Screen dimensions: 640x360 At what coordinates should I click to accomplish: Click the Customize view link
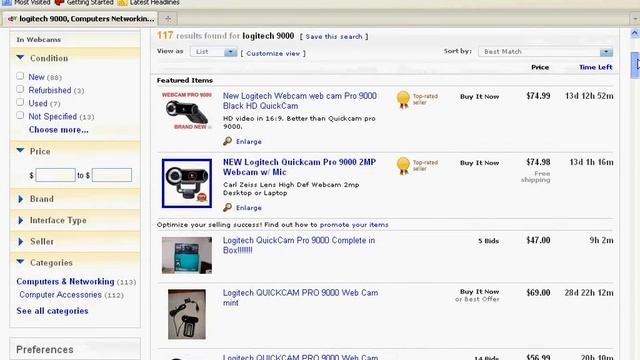click(x=273, y=53)
